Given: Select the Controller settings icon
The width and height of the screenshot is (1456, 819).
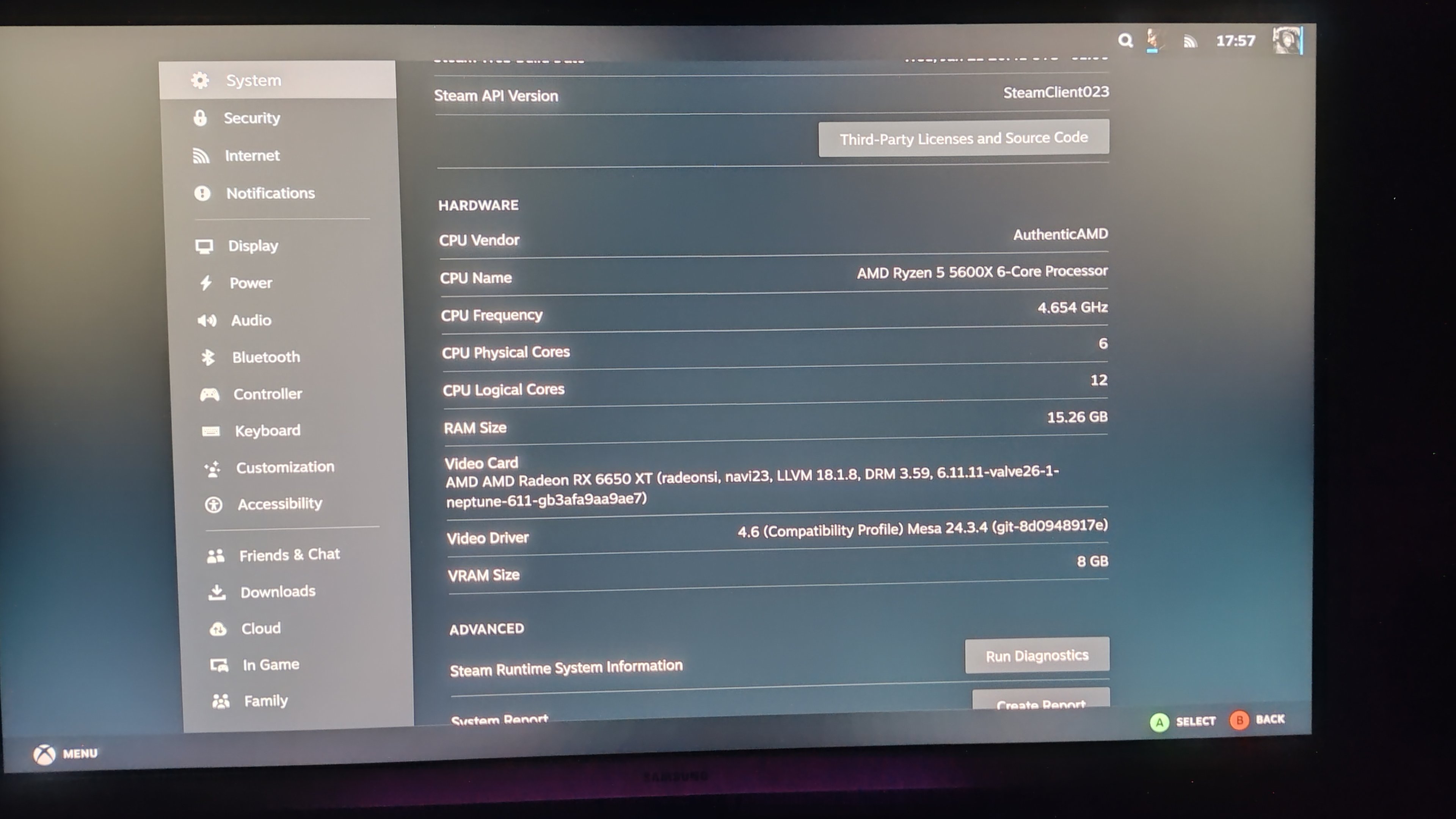Looking at the screenshot, I should pyautogui.click(x=210, y=394).
